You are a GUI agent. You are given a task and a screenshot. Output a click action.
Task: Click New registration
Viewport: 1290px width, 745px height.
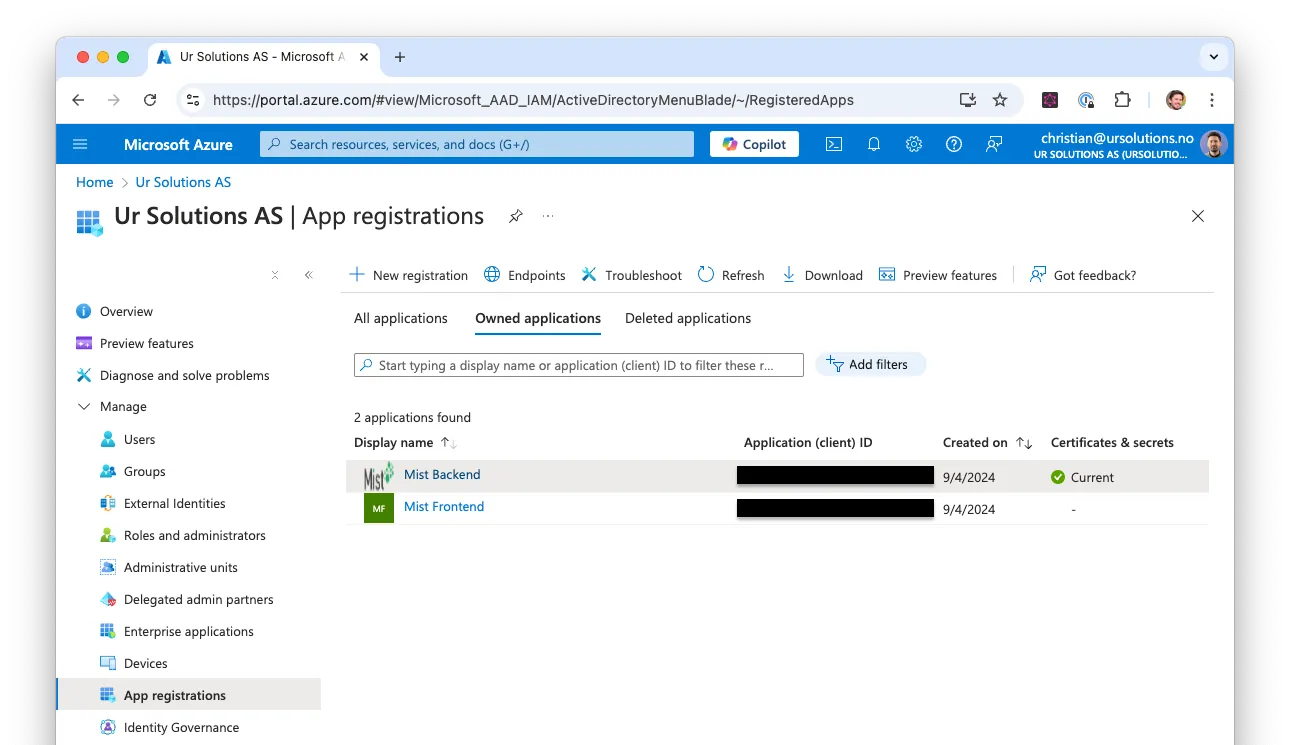click(408, 275)
